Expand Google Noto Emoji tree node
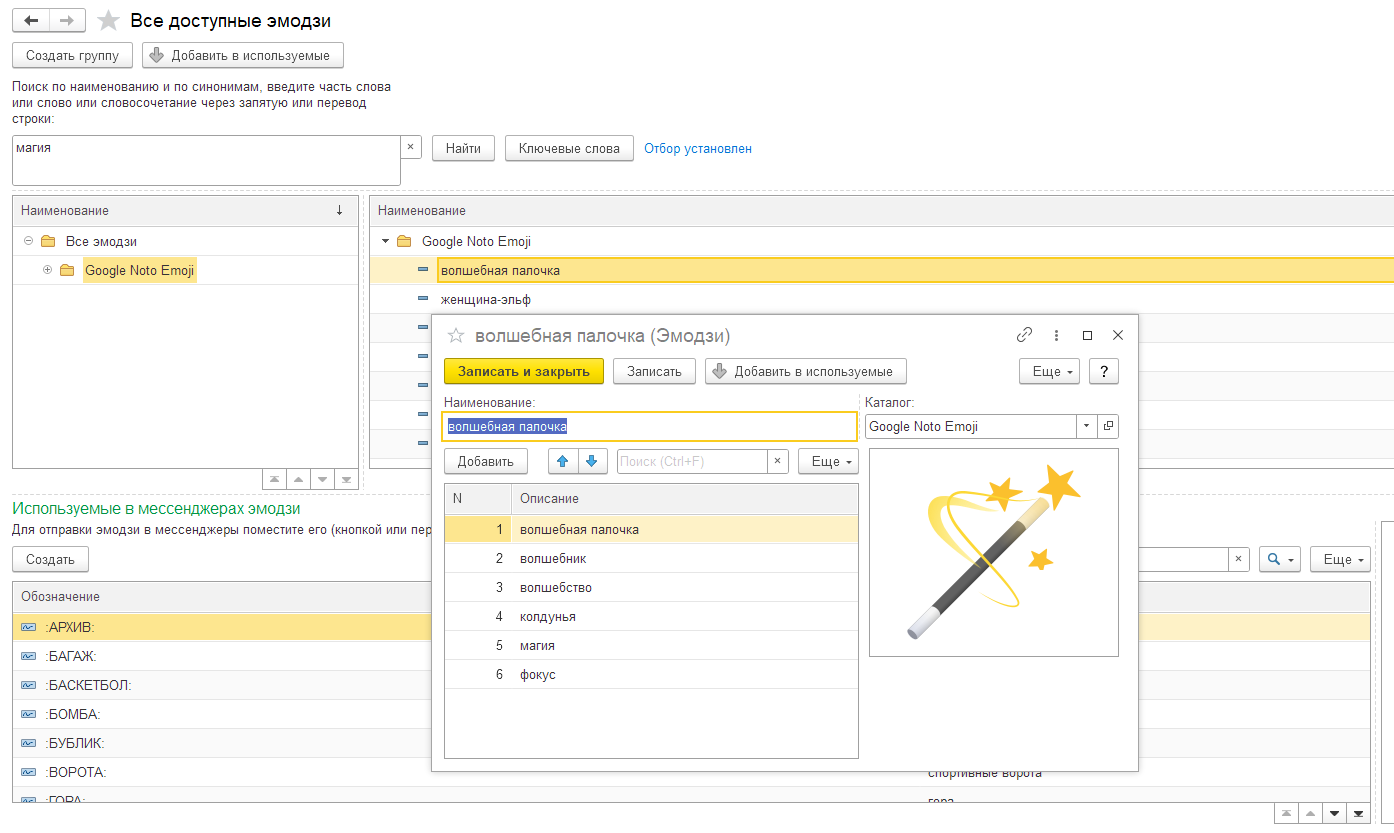Image resolution: width=1394 pixels, height=833 pixels. tap(47, 270)
